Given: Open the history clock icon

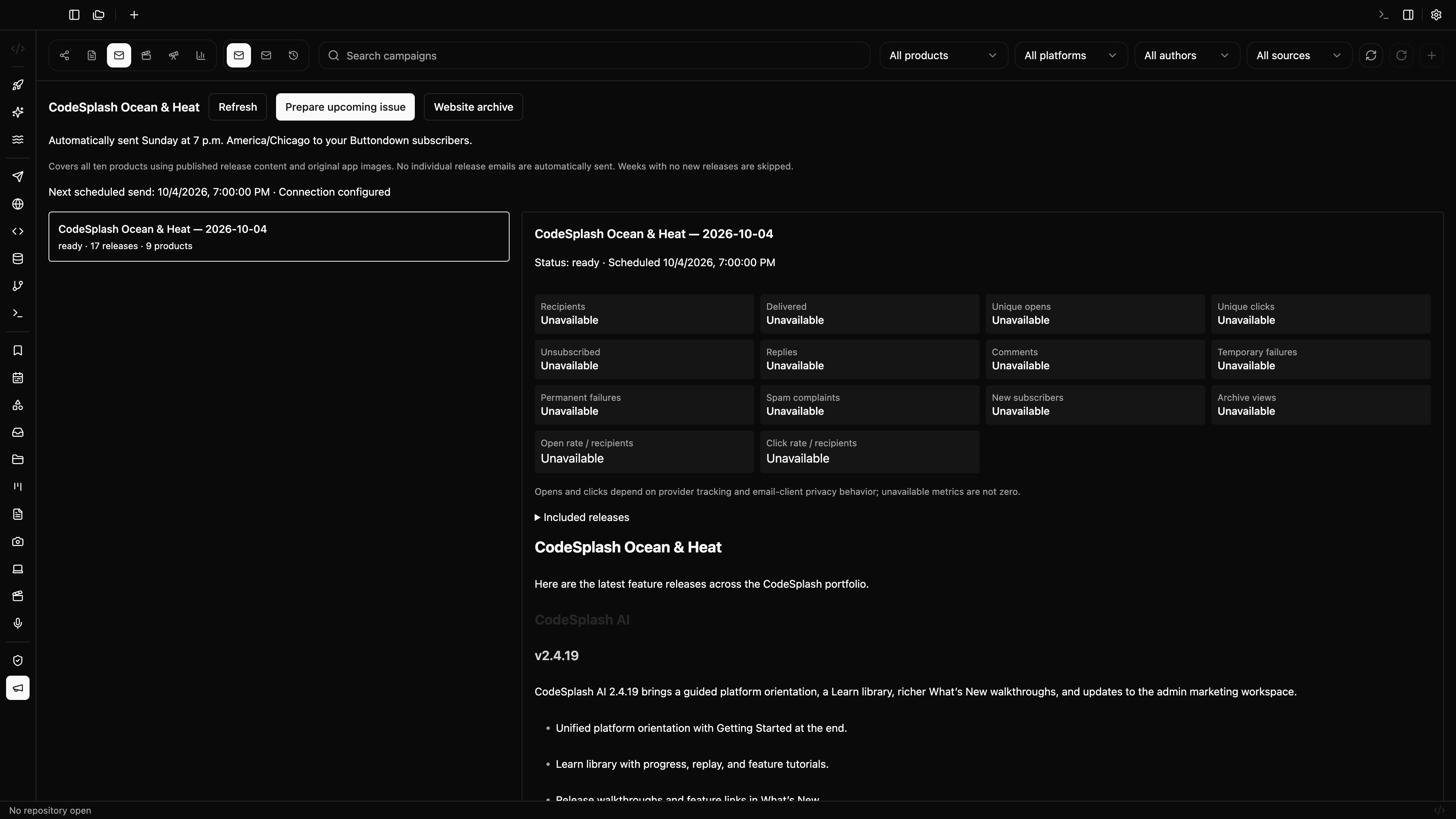Looking at the screenshot, I should [x=293, y=55].
